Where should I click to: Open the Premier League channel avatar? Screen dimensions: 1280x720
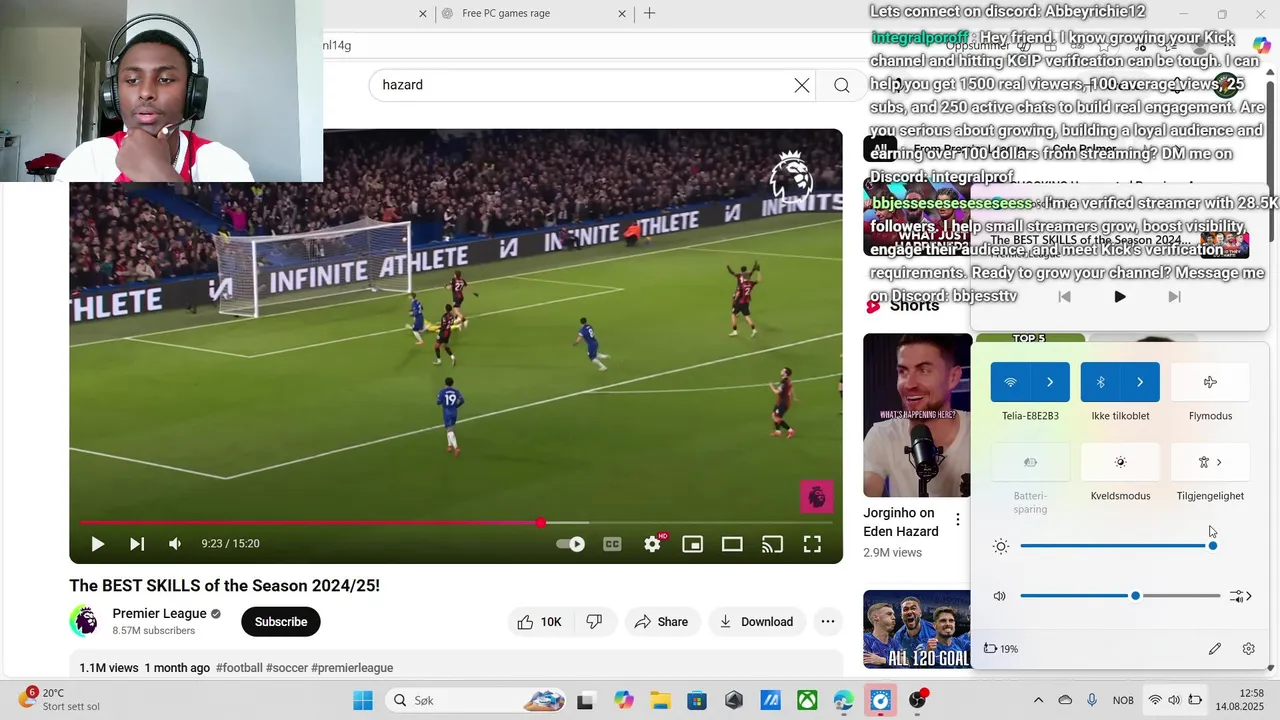click(x=85, y=621)
